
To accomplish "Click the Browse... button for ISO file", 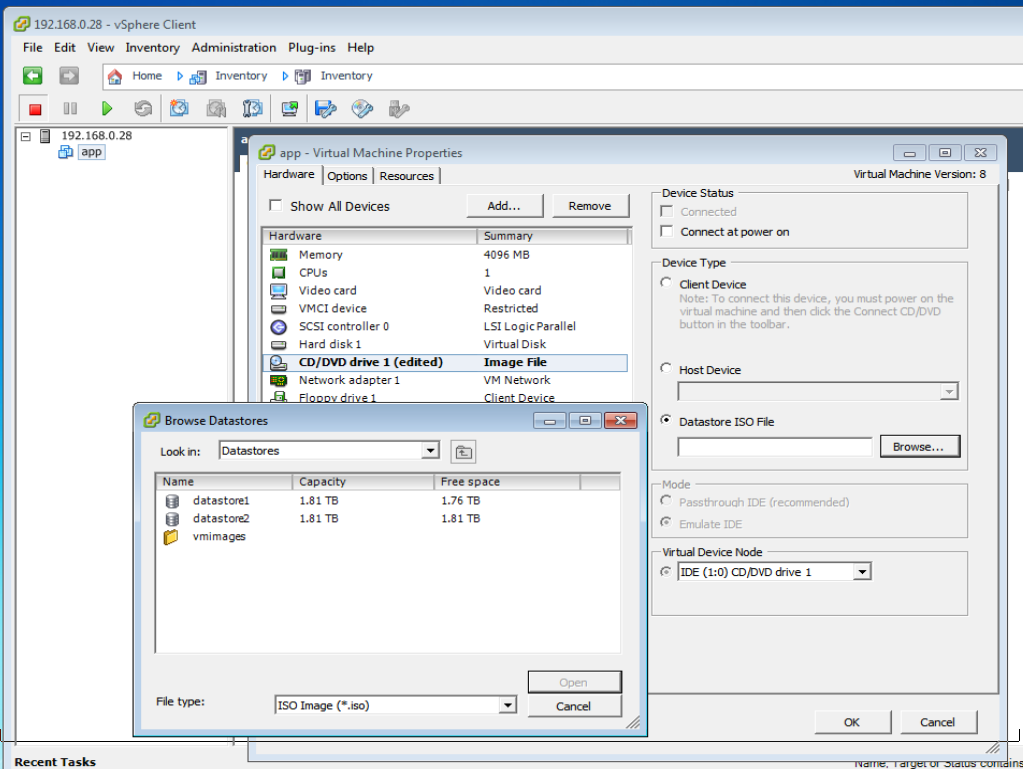I will (x=919, y=447).
